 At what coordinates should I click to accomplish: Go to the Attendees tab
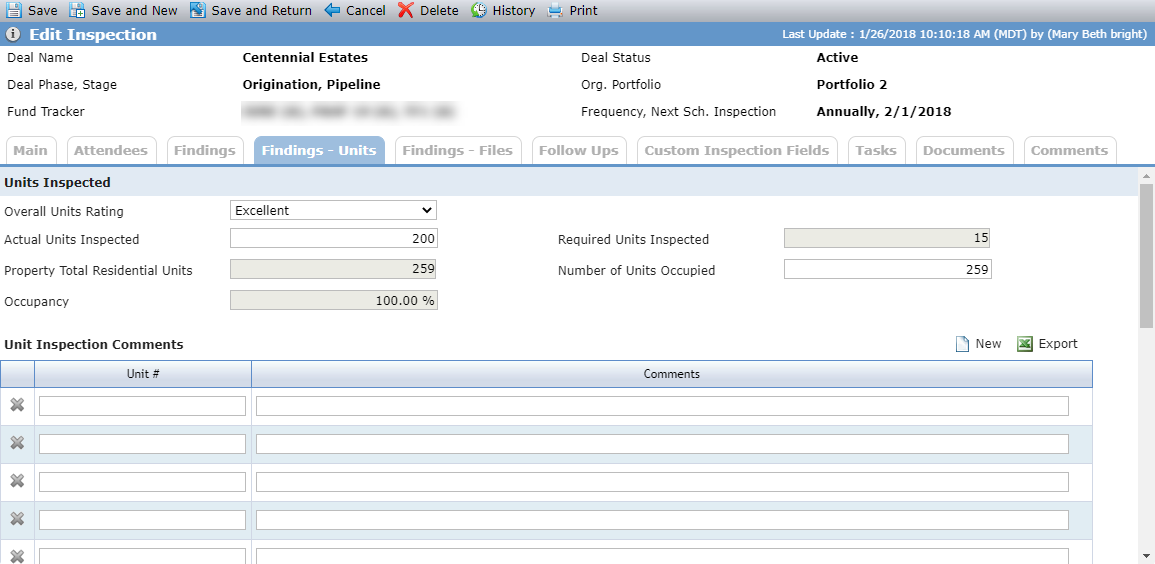pos(111,150)
